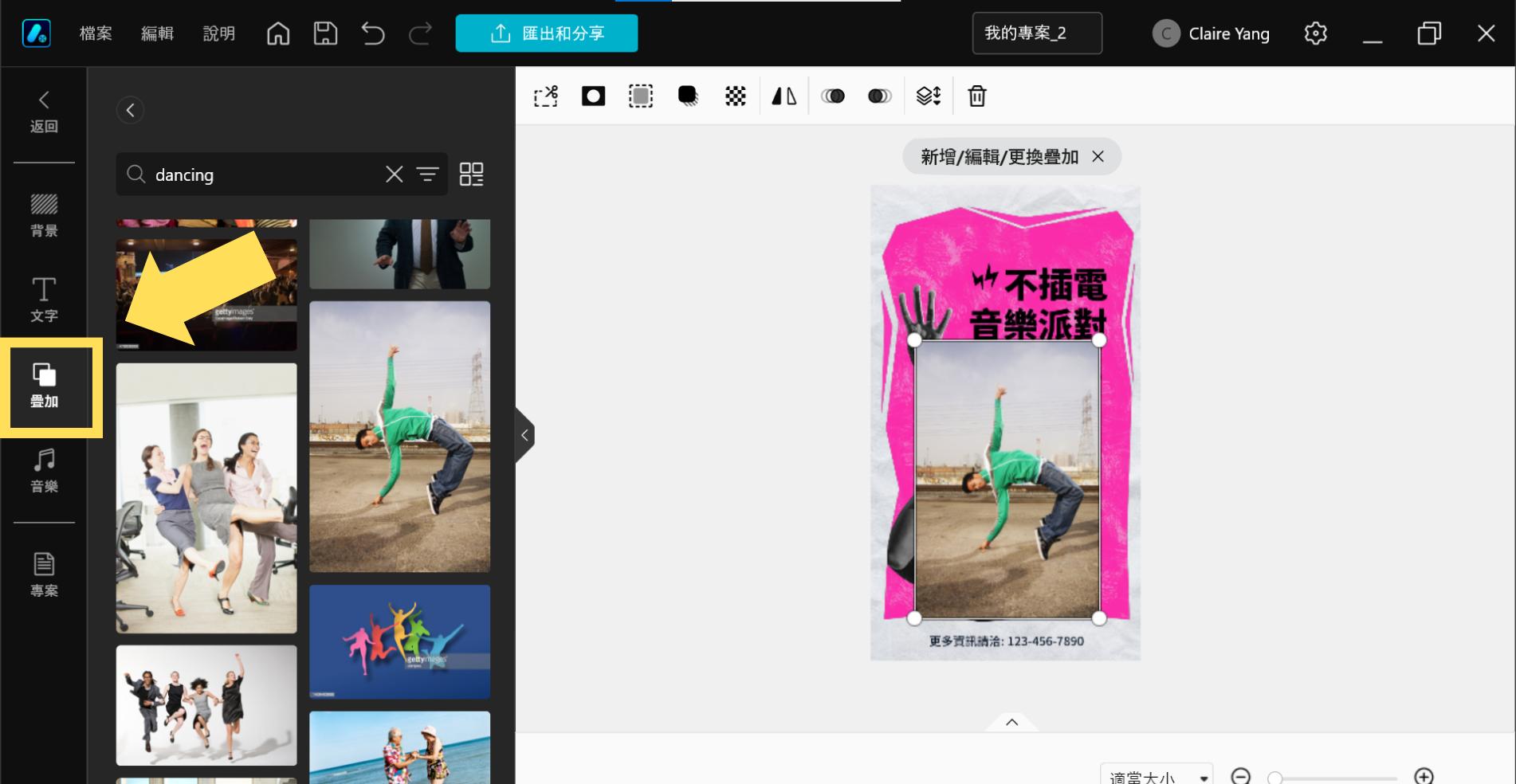Collapse the side panel with the arrow handle
This screenshot has height=784, width=1516.
pyautogui.click(x=524, y=435)
